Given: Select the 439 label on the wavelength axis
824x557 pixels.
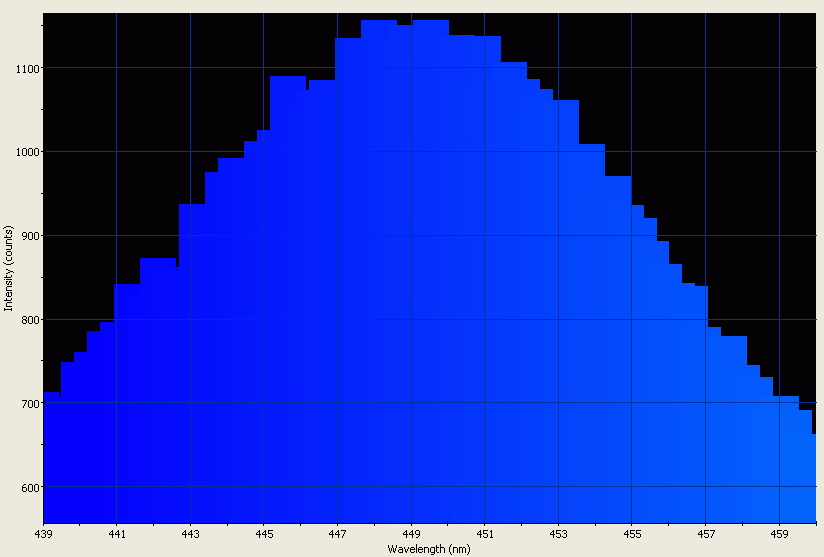Looking at the screenshot, I should (x=43, y=534).
